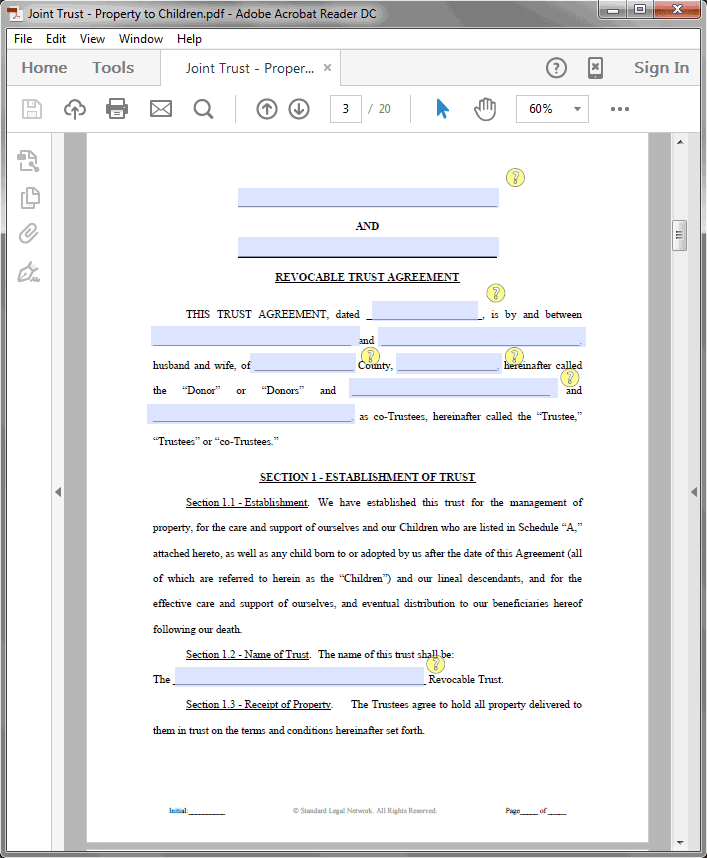This screenshot has width=707, height=858.
Task: Open the Help menu
Action: click(x=189, y=39)
